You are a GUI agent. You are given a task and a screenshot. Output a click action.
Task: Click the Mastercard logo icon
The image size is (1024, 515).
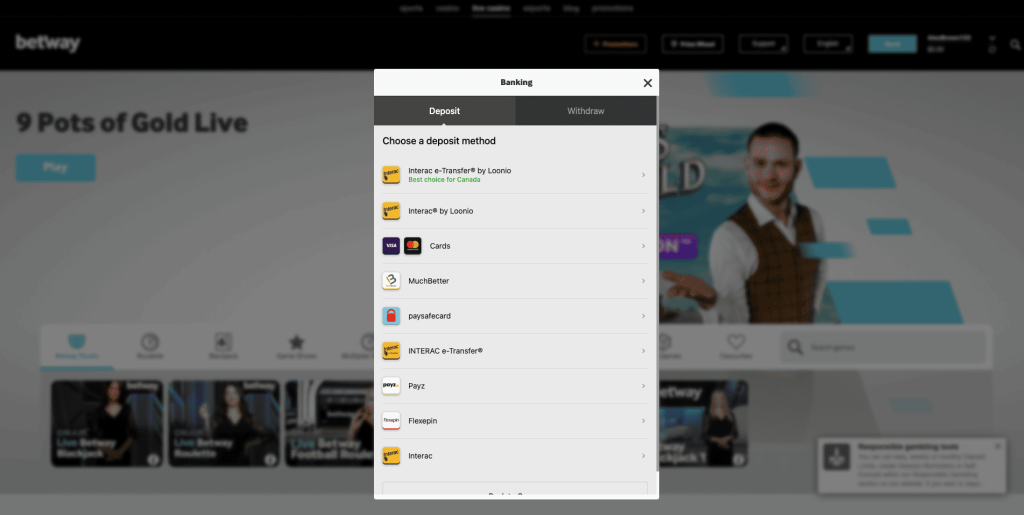click(x=412, y=246)
